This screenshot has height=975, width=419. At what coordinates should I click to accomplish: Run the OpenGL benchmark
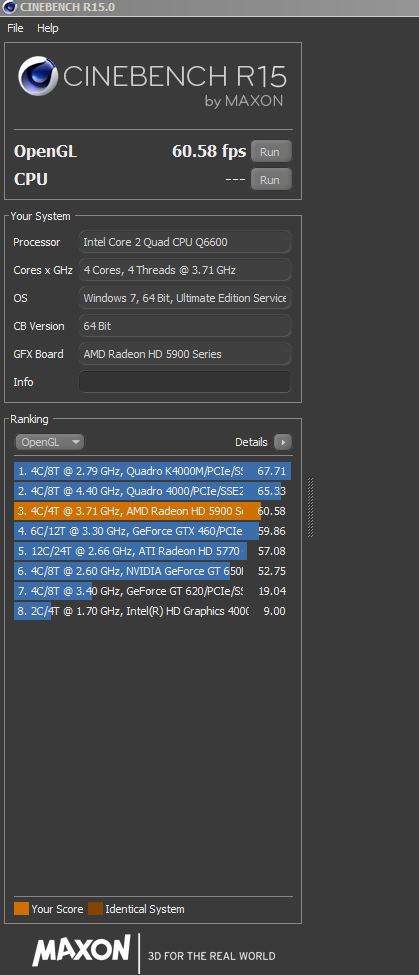tap(271, 152)
